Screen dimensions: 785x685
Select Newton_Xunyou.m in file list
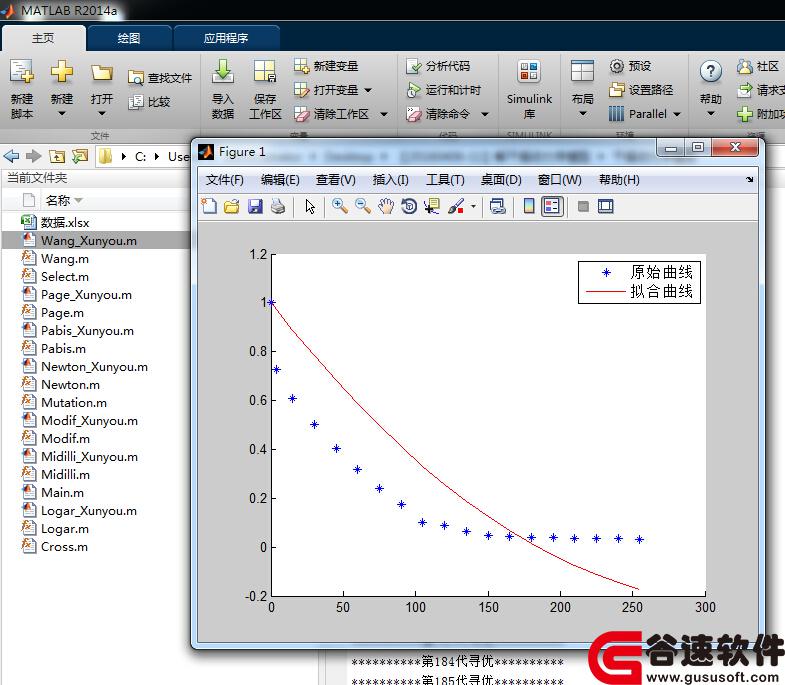[x=96, y=367]
